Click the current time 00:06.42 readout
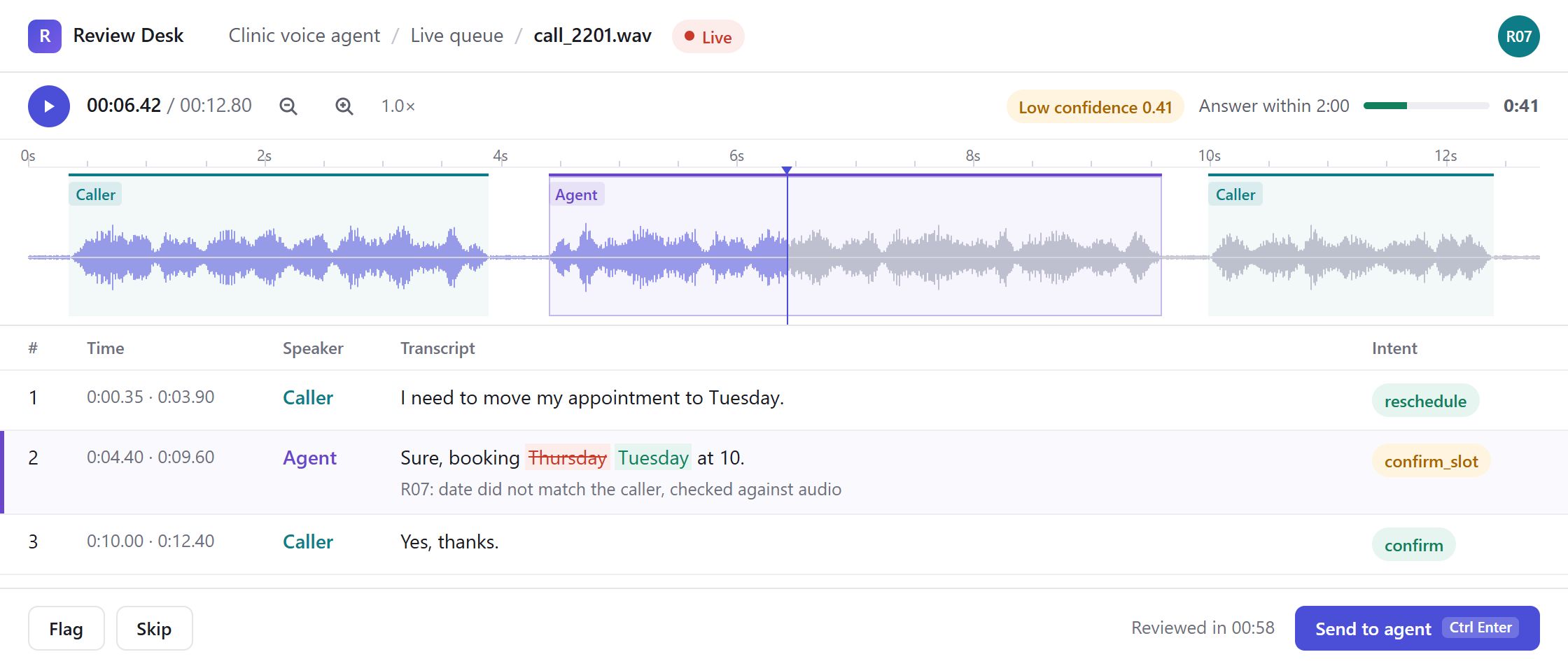The image size is (1568, 666). pos(124,106)
